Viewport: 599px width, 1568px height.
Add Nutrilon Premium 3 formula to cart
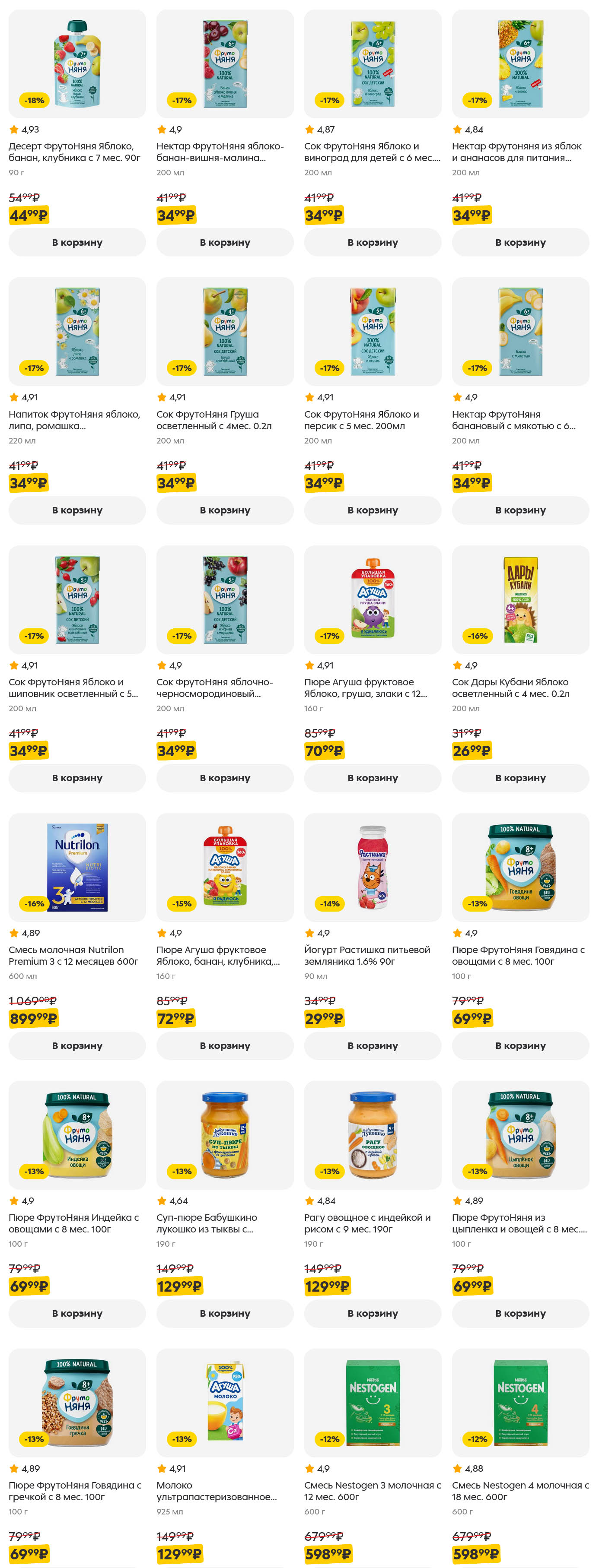tap(77, 1045)
